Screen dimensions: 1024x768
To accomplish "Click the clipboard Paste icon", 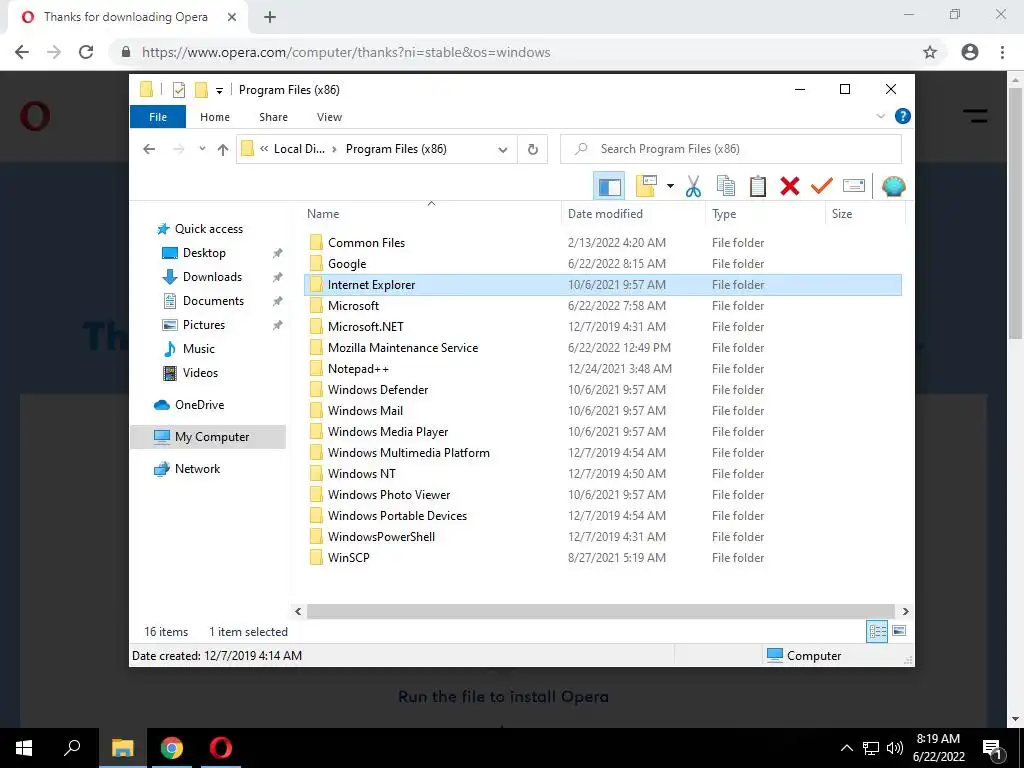I will [x=758, y=186].
